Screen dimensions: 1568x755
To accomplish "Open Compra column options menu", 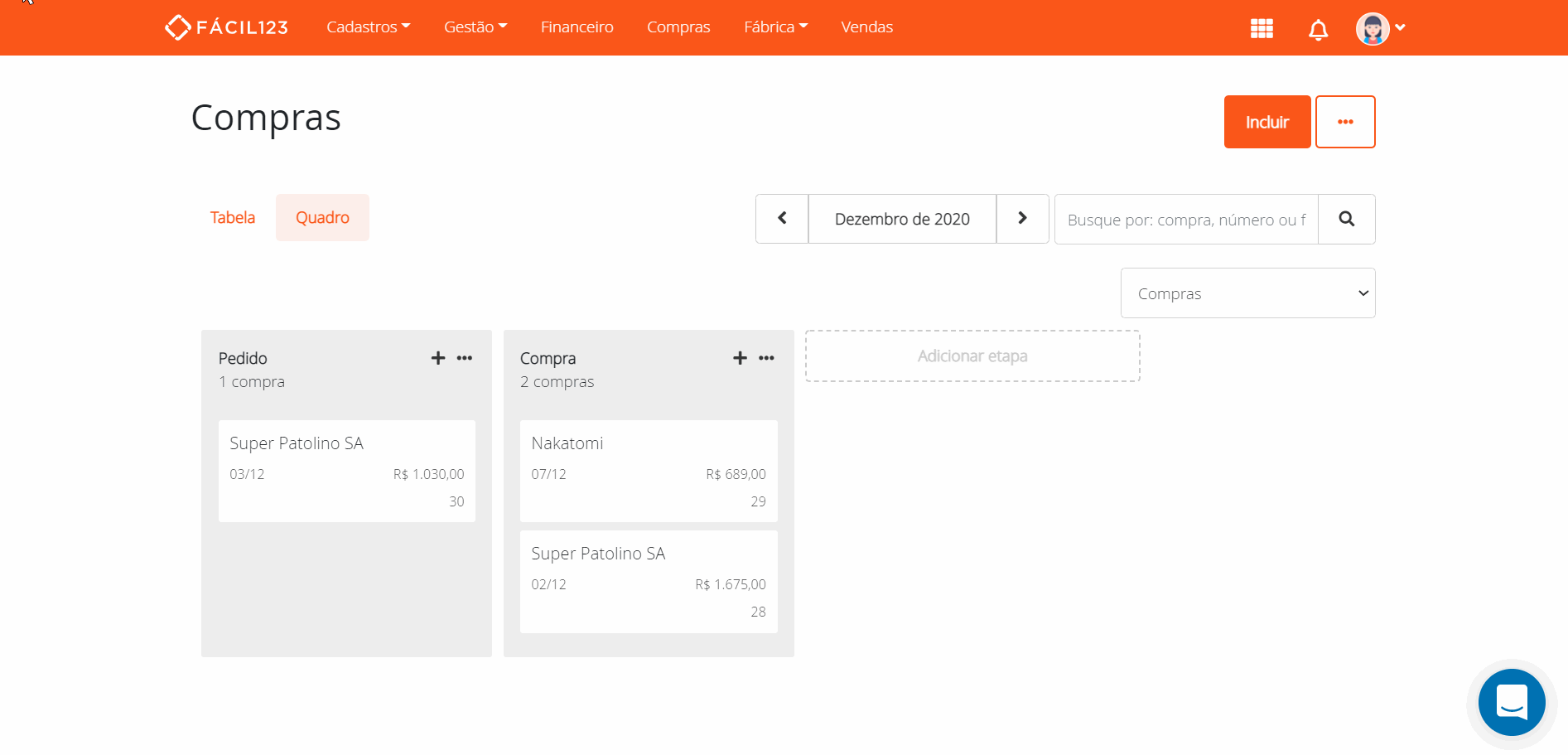I will click(766, 358).
